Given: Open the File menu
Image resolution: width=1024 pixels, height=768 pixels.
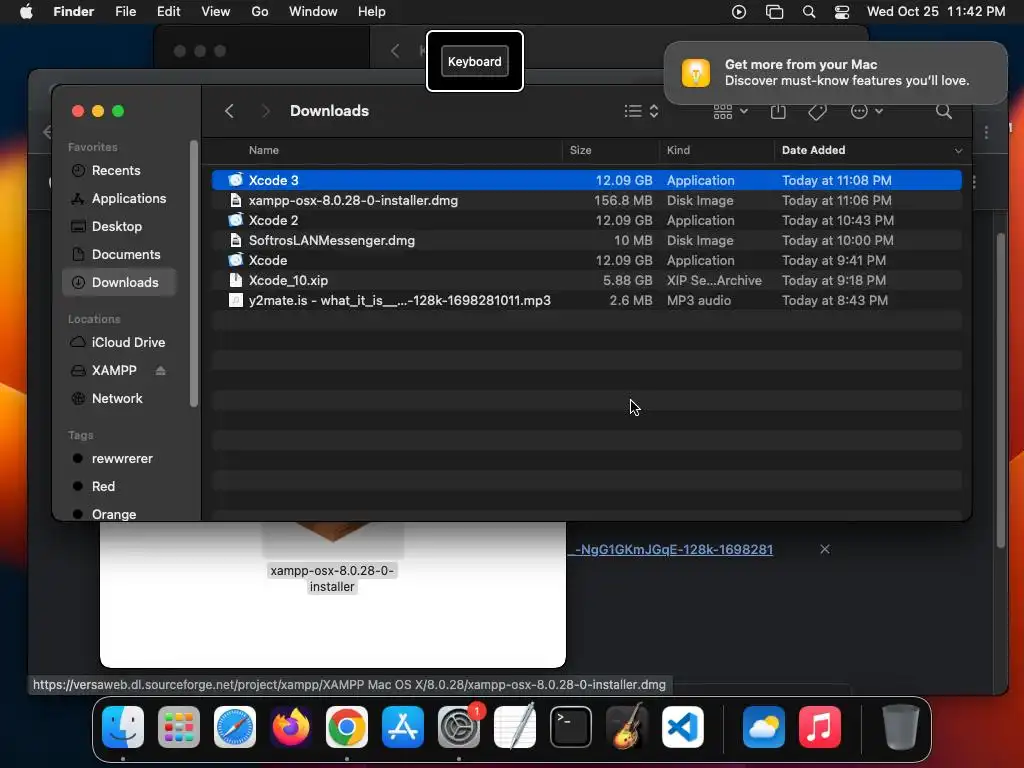Looking at the screenshot, I should (125, 12).
